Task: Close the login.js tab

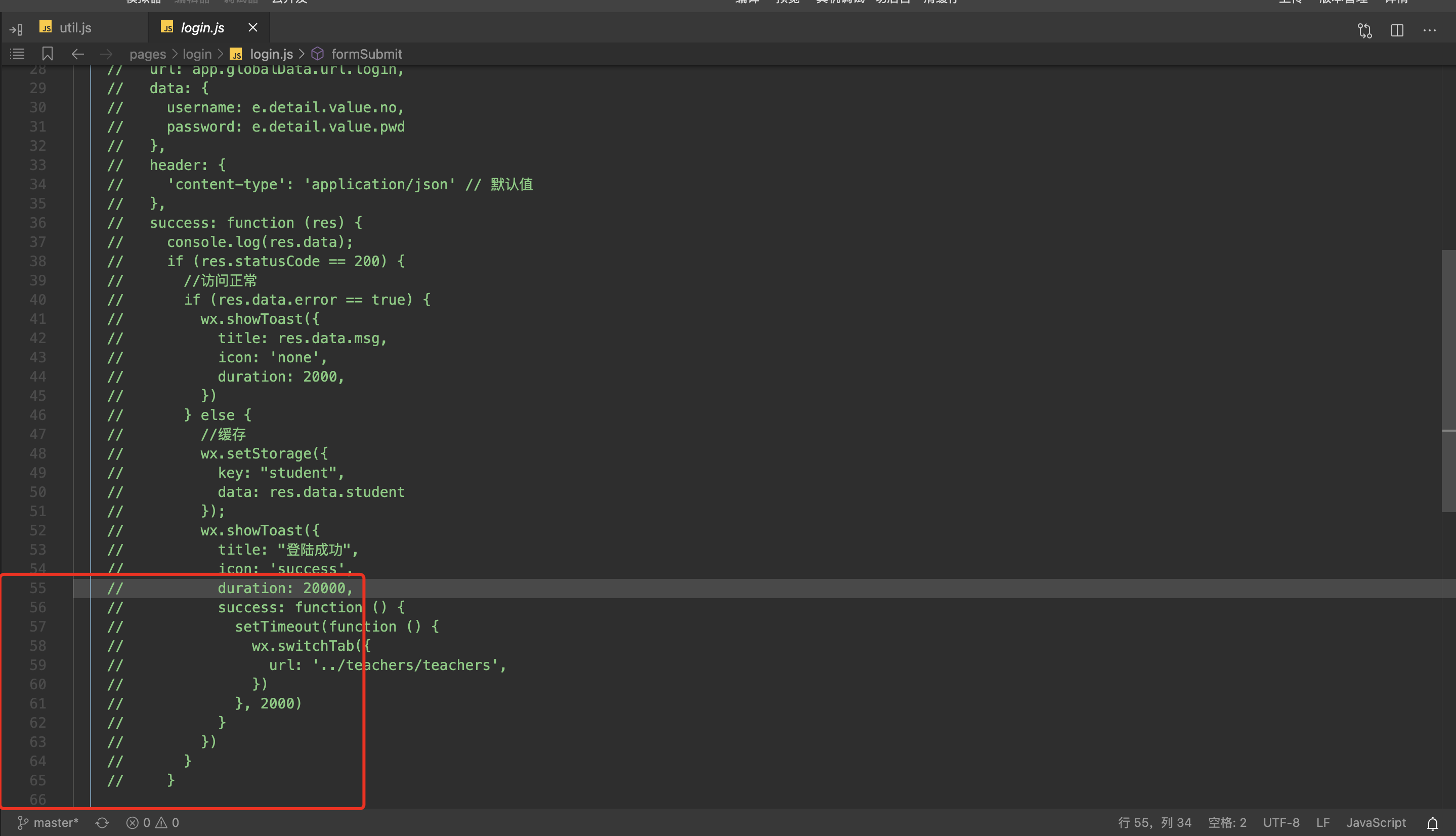Action: click(252, 27)
